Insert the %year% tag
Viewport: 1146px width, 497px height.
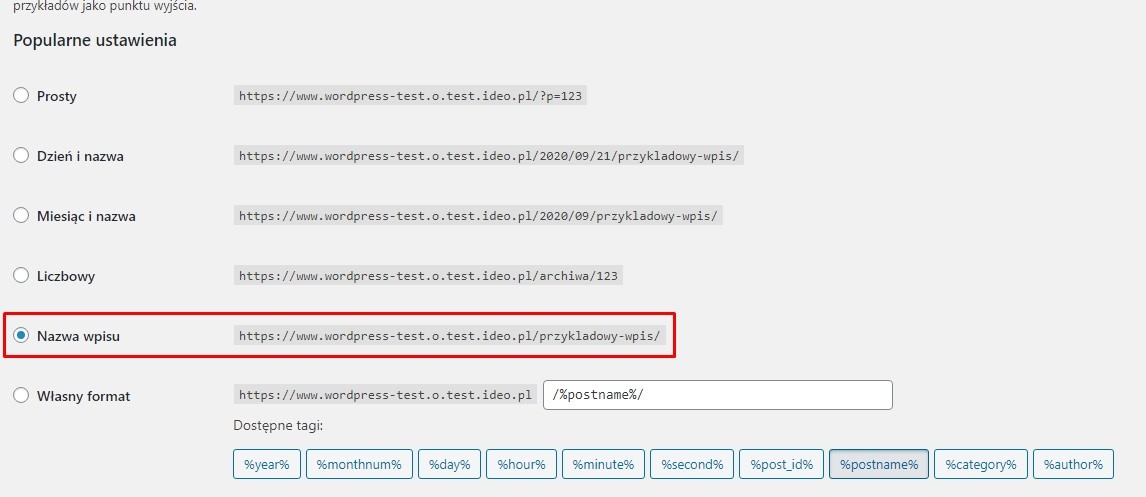click(x=267, y=464)
